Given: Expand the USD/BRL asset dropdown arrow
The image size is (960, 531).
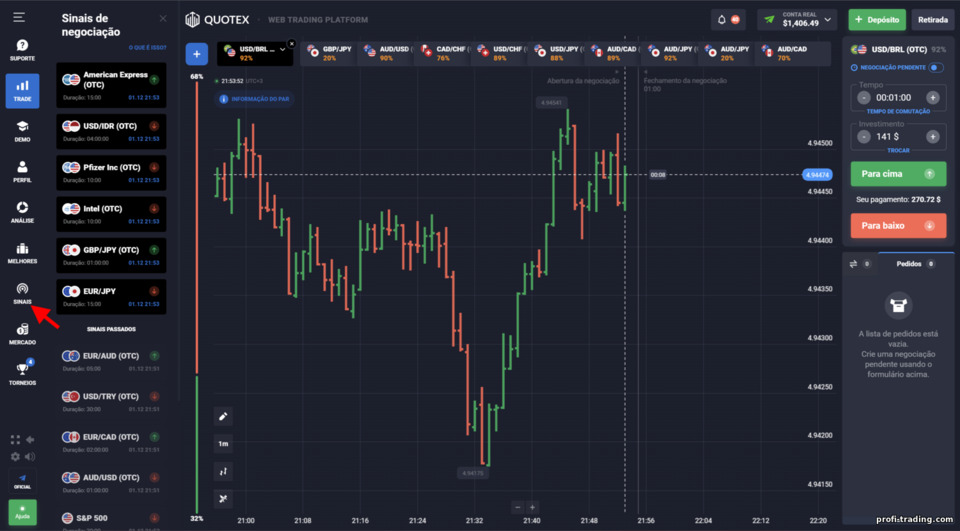Looking at the screenshot, I should [282, 50].
